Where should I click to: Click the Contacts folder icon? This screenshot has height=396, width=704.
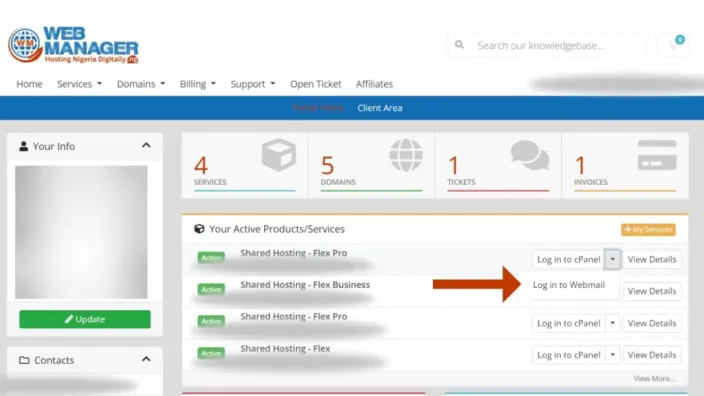point(24,360)
